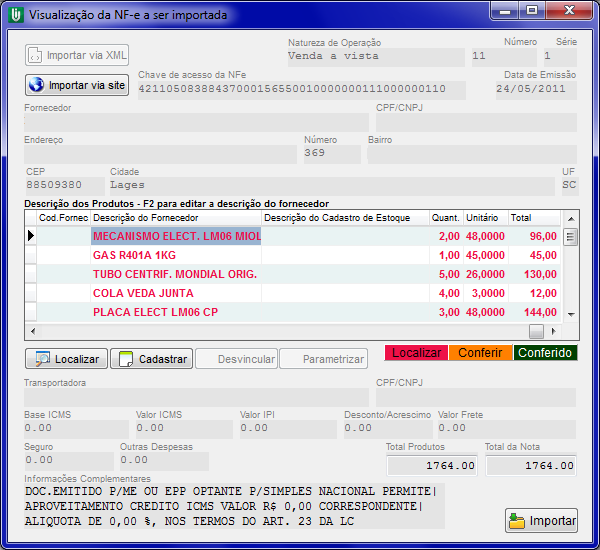Click into the Informações Complementares text area

click(x=234, y=505)
